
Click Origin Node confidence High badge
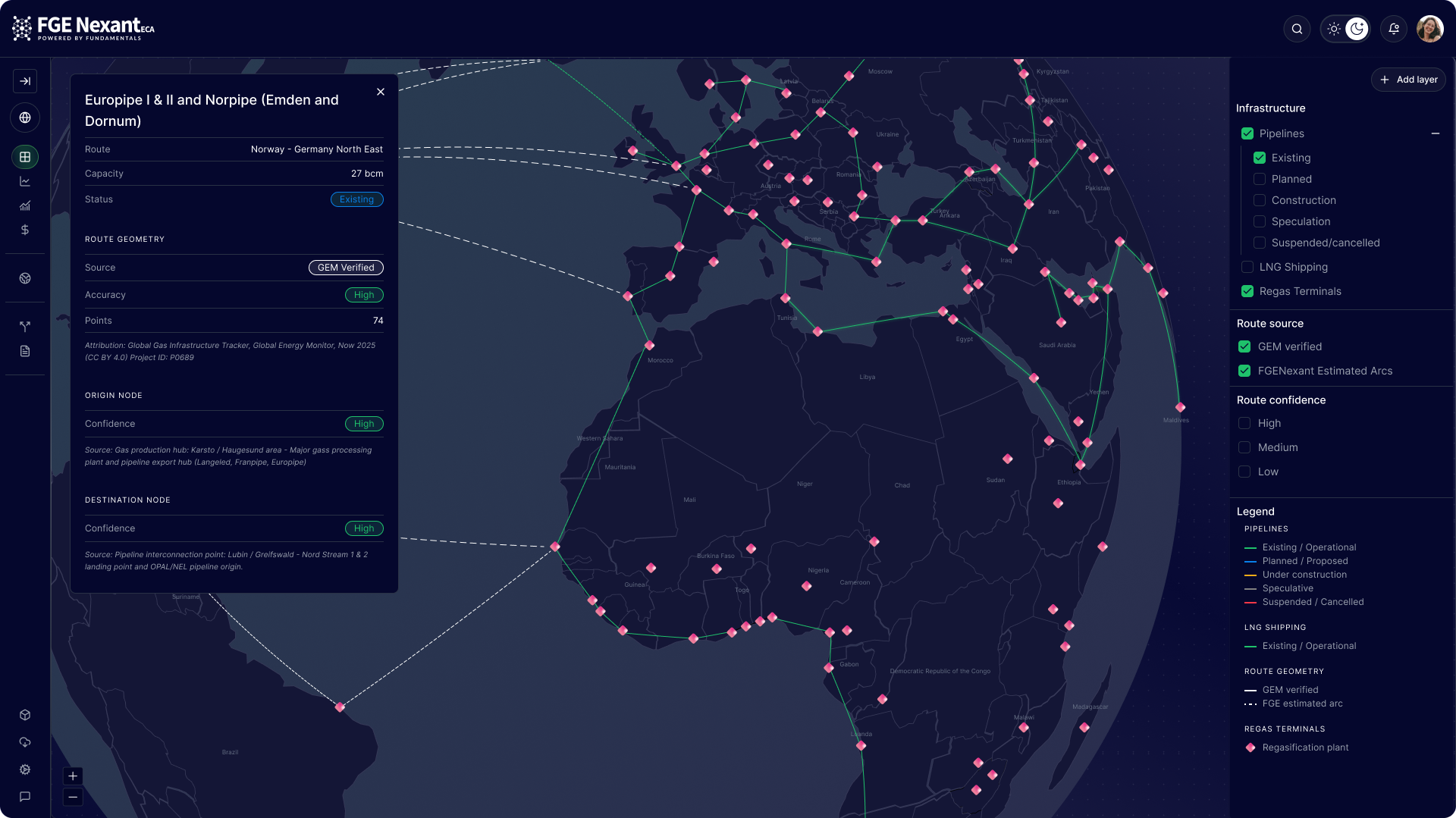pyautogui.click(x=364, y=424)
